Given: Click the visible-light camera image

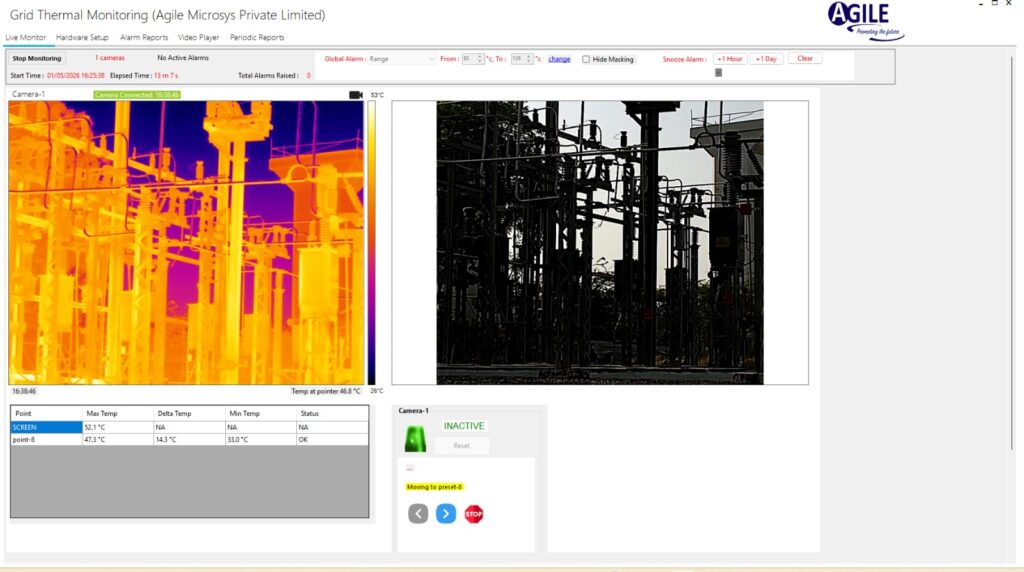Looking at the screenshot, I should (x=600, y=242).
